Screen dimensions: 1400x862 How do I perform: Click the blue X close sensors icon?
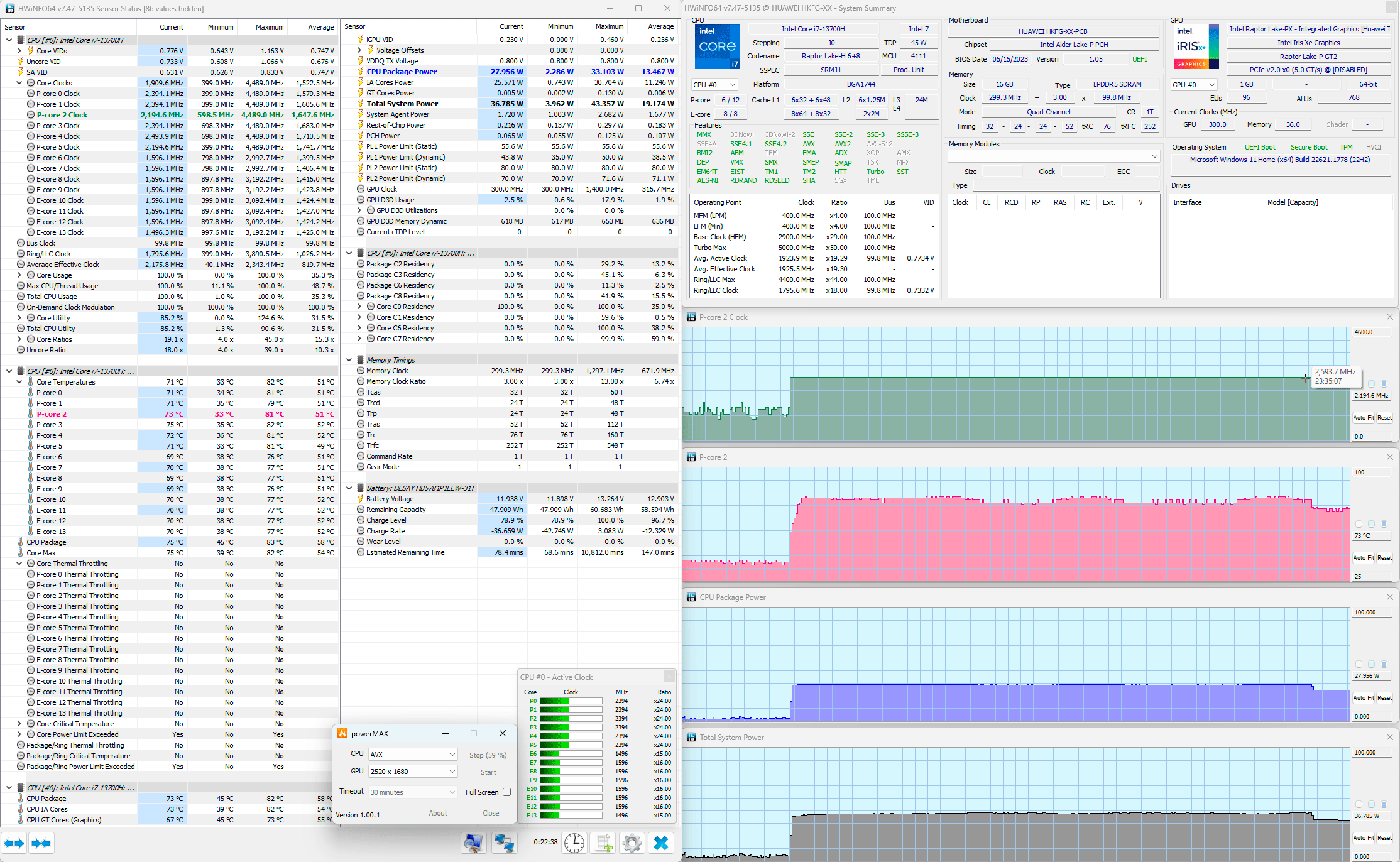coord(661,843)
